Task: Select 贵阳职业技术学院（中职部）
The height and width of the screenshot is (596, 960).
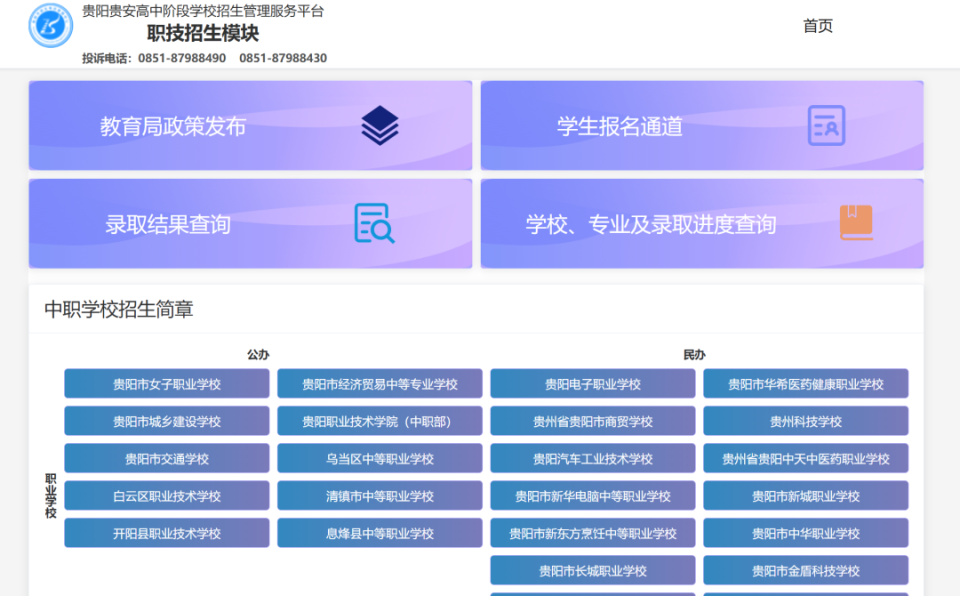Action: 380,421
